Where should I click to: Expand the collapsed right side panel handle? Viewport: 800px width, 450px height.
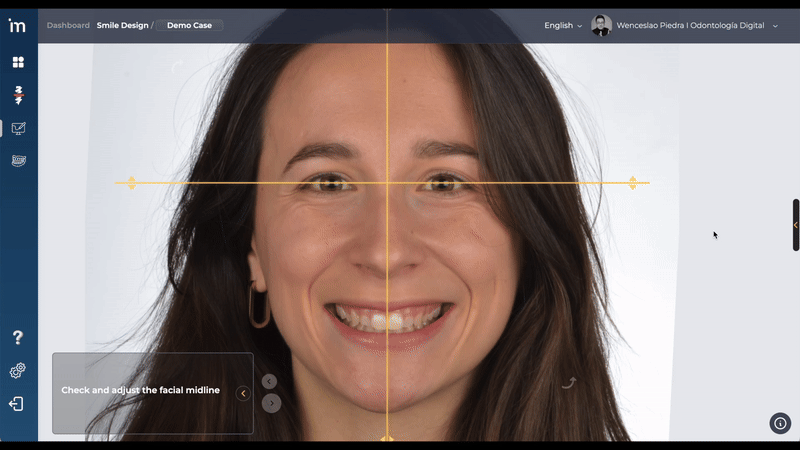tap(795, 225)
